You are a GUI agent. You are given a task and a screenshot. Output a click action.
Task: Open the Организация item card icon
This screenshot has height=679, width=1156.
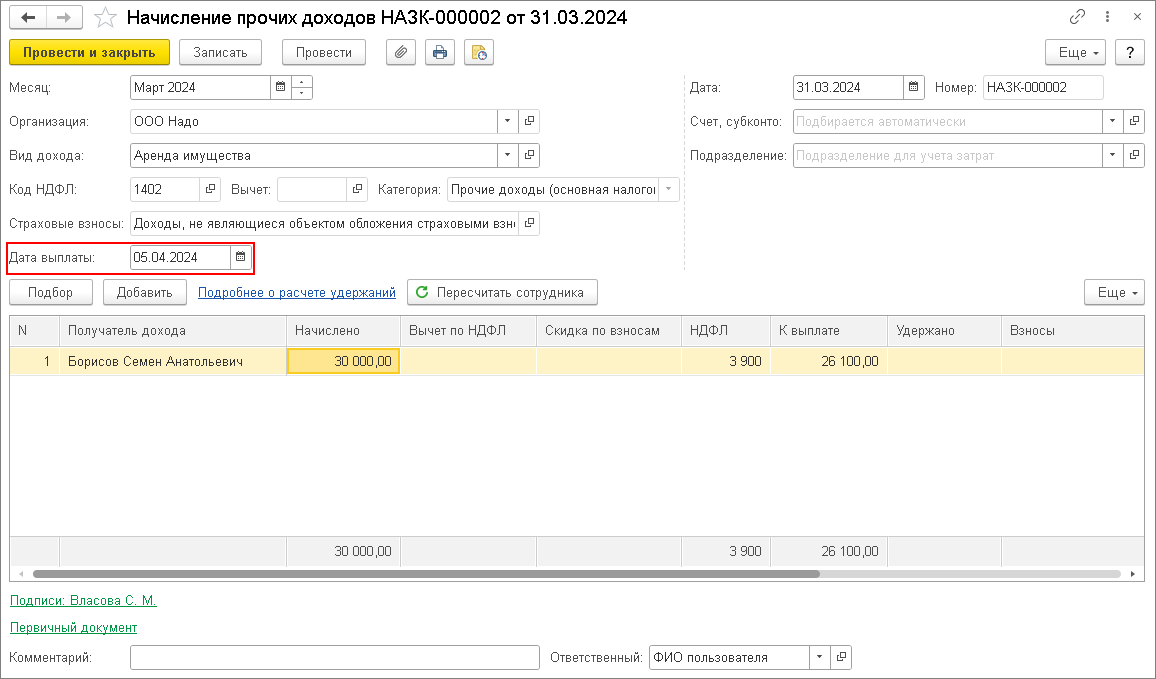pos(529,121)
